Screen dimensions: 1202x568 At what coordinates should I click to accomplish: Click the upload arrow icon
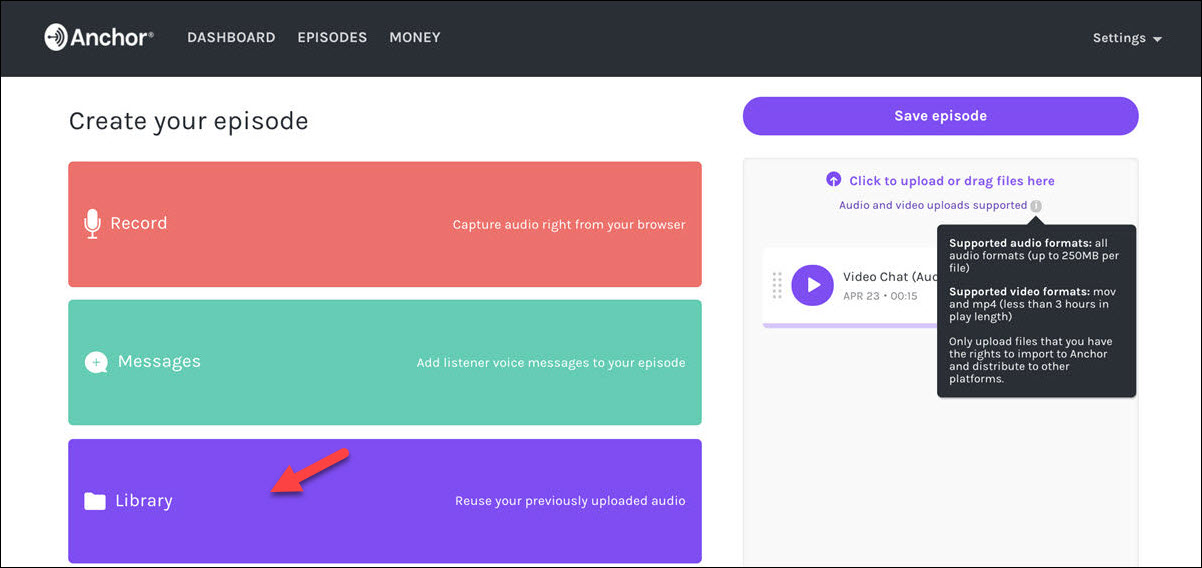833,180
